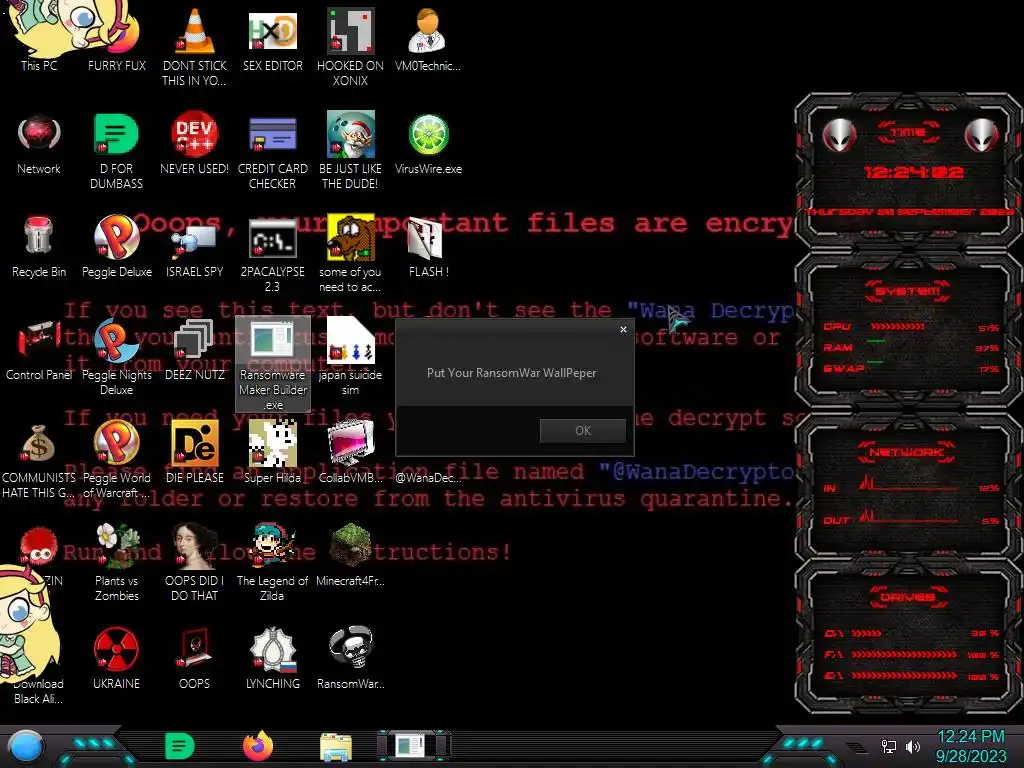Click the left alien head on gadget
Viewport: 1024px width, 768px height.
(839, 136)
